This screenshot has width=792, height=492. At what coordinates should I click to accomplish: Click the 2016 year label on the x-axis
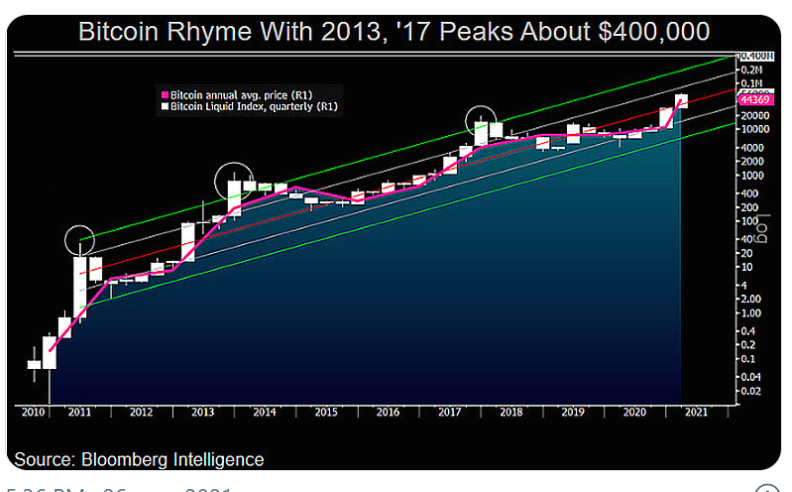[x=387, y=412]
